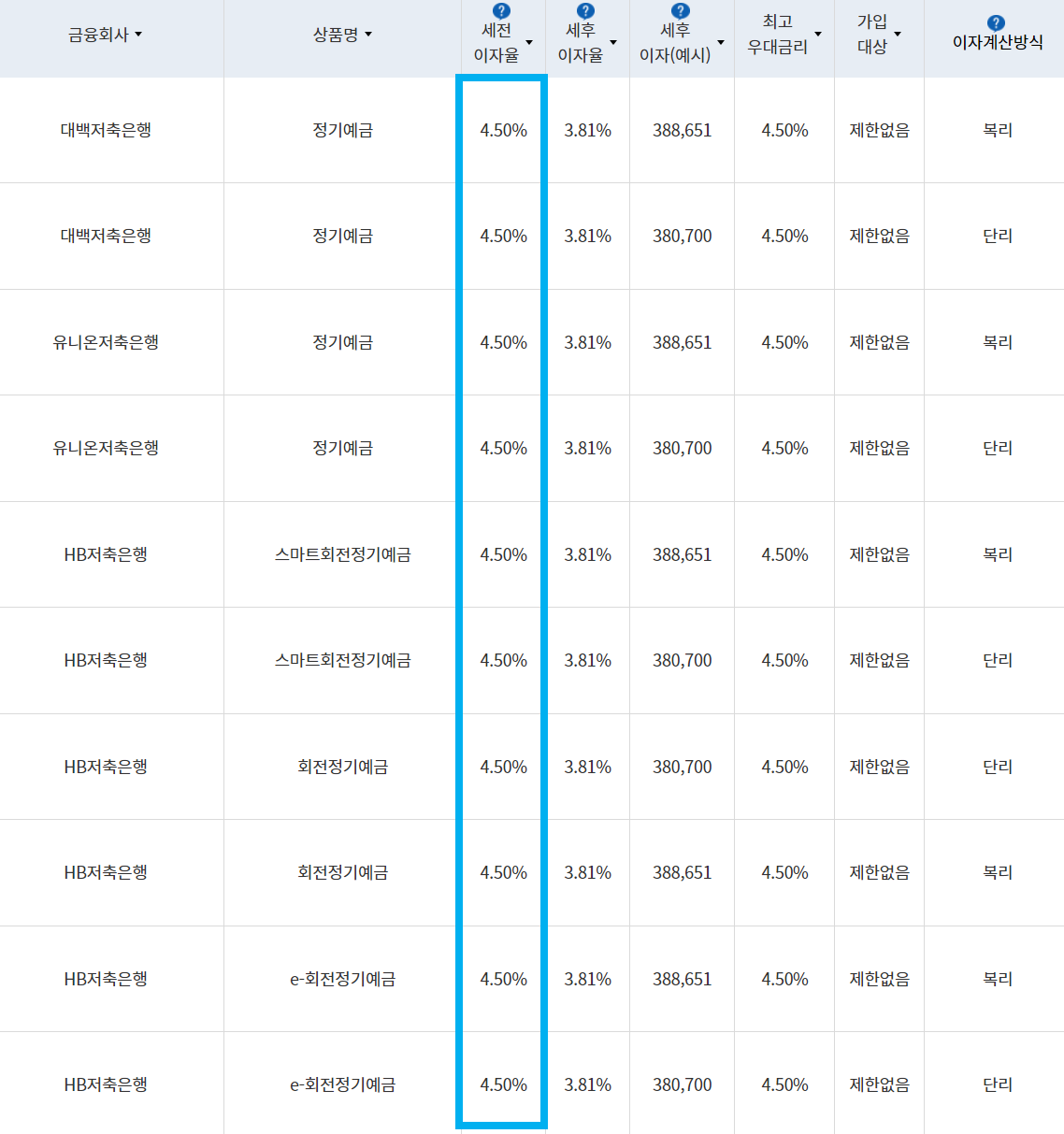This screenshot has height=1134, width=1064.
Task: Click 단리 in HB저축은행 e-회전정기예금 row
Action: coord(998,1084)
